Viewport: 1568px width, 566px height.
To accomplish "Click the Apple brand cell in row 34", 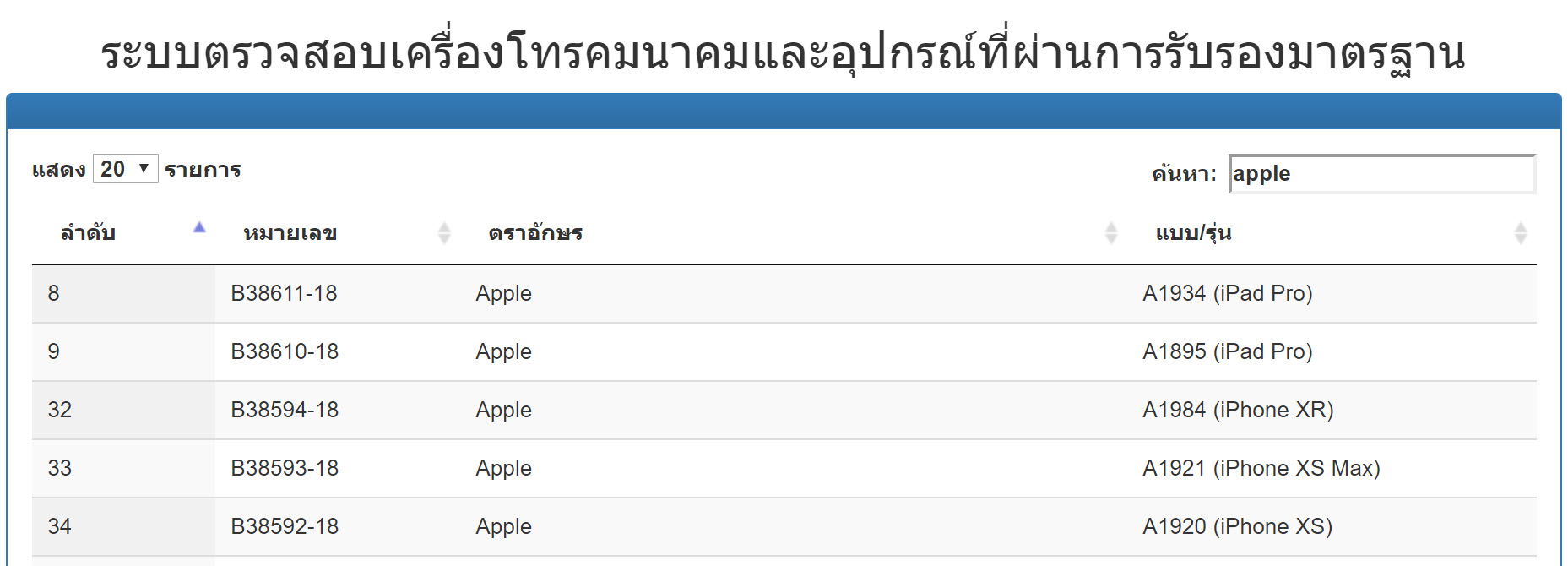I will 503,526.
